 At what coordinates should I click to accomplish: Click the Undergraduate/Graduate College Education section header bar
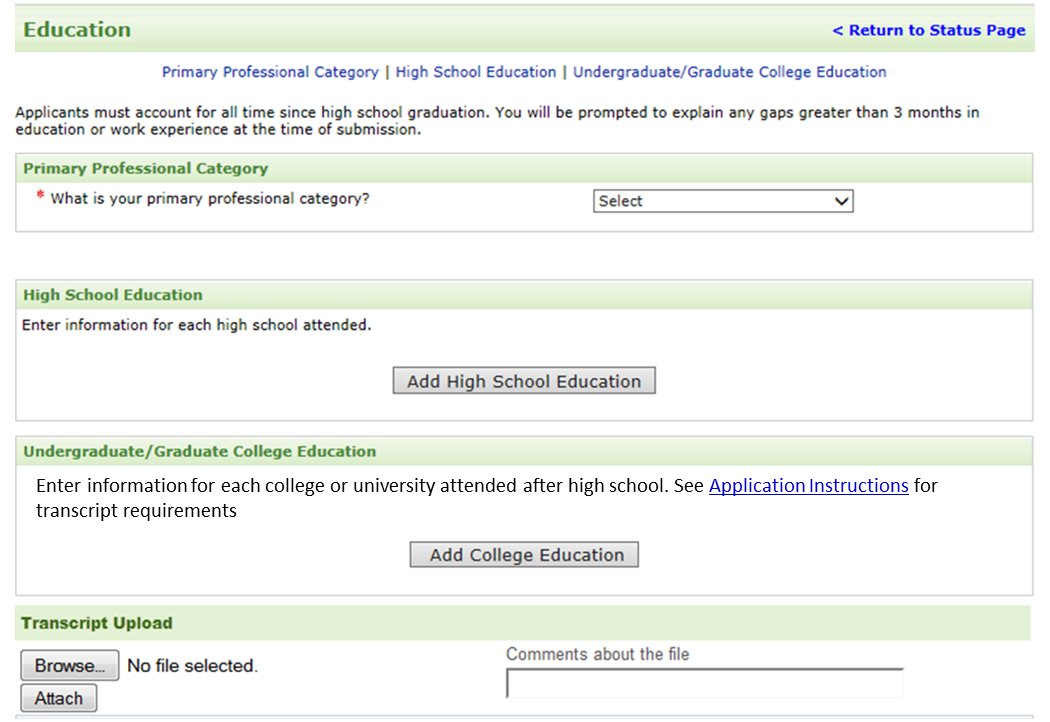pos(200,451)
